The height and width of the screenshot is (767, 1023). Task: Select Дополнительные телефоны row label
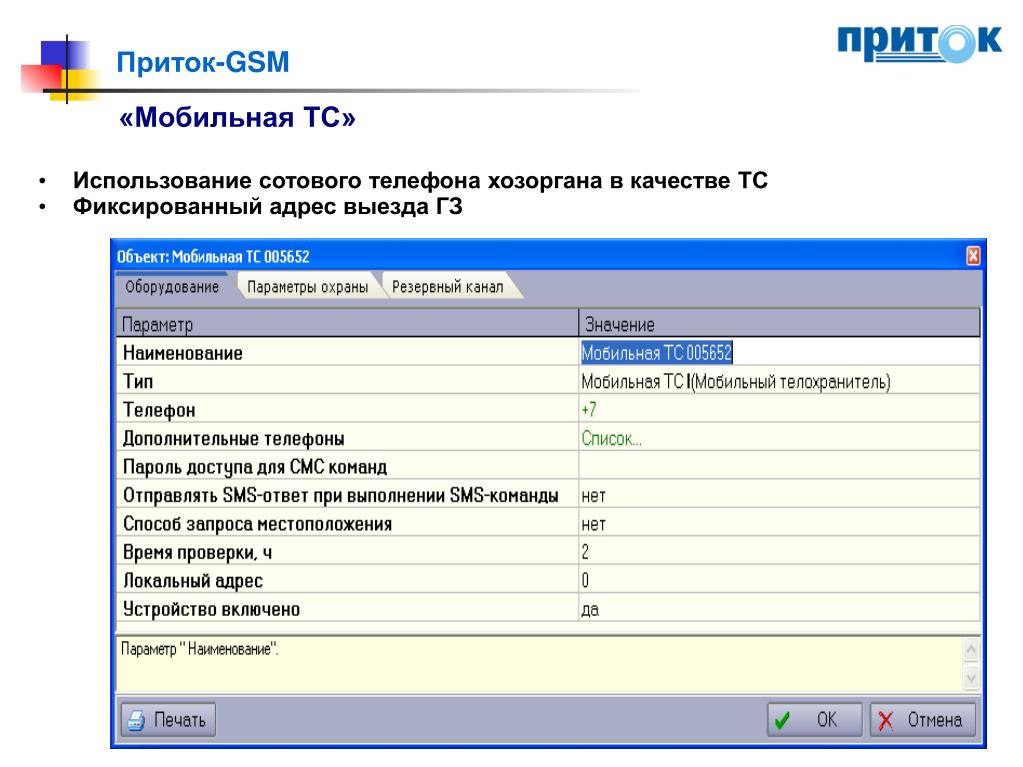click(x=234, y=439)
